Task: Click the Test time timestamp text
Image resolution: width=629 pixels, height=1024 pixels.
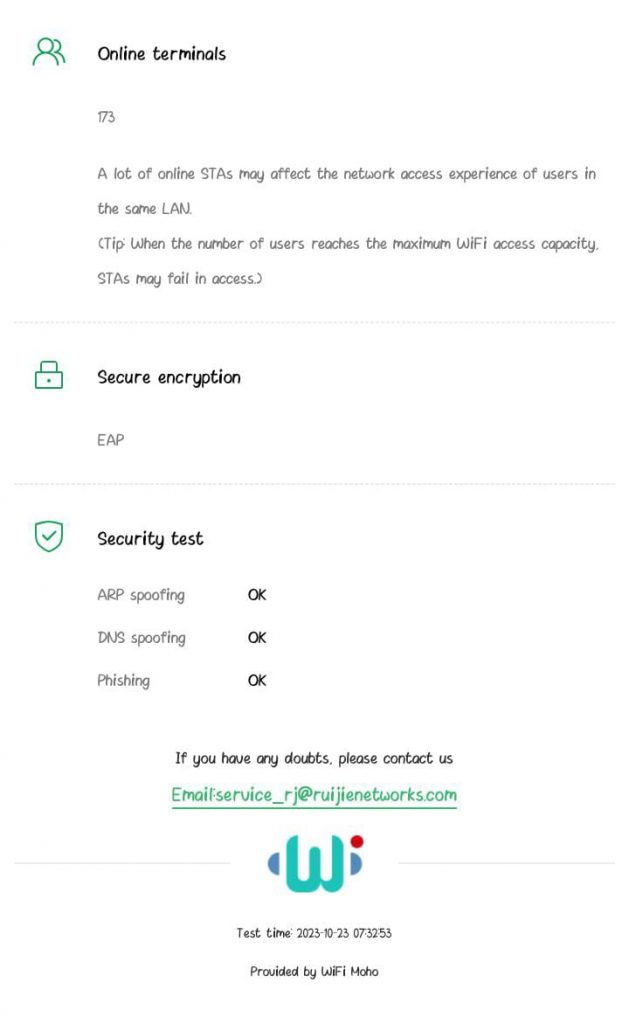Action: (314, 933)
